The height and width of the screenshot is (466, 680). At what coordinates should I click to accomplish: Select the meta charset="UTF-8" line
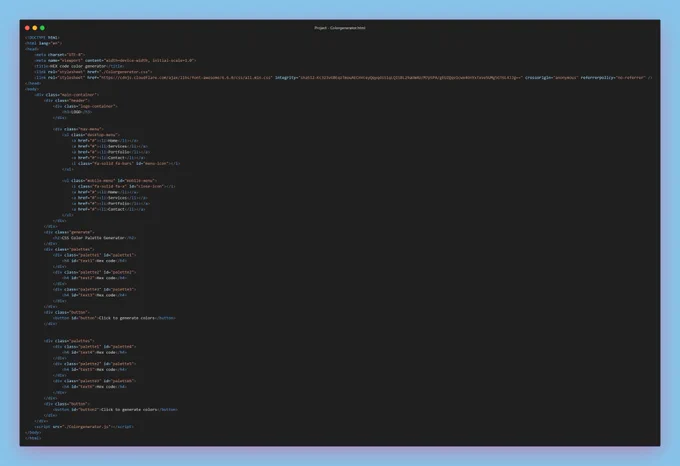point(59,55)
